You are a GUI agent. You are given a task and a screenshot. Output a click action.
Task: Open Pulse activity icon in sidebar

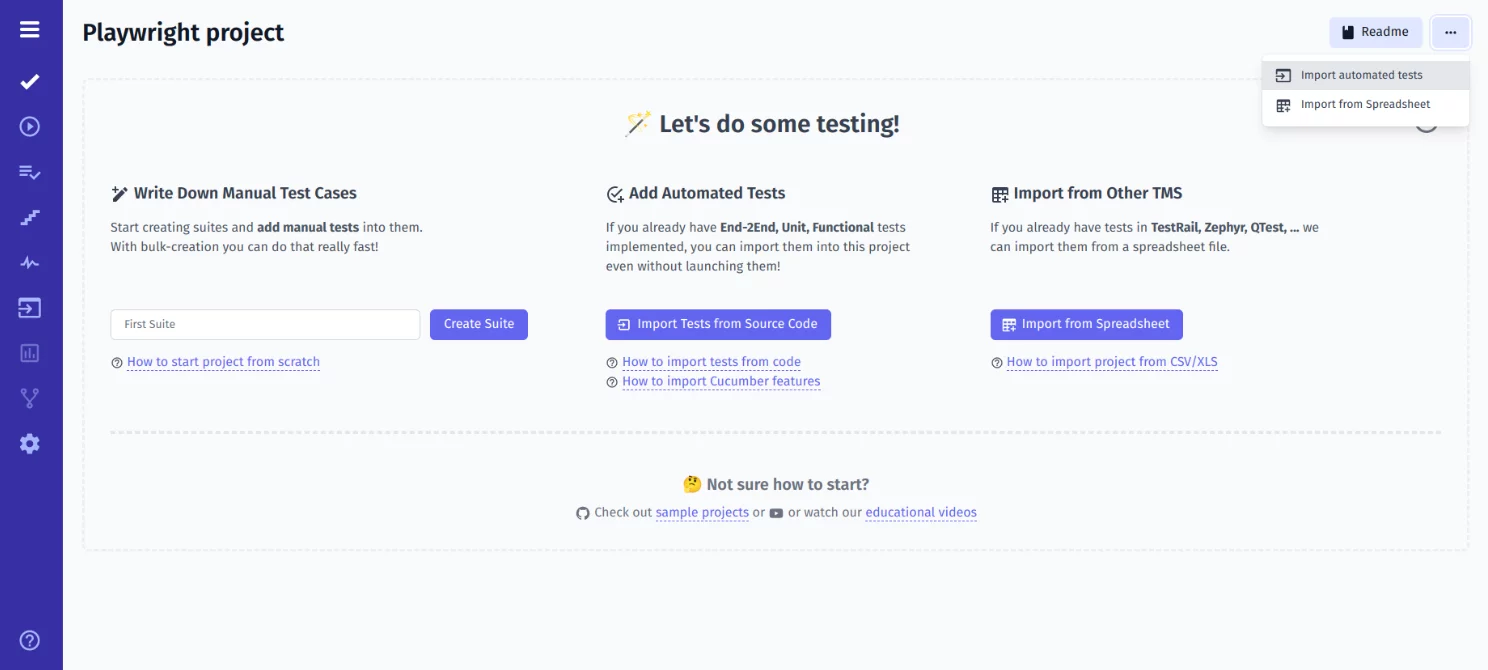pyautogui.click(x=30, y=263)
